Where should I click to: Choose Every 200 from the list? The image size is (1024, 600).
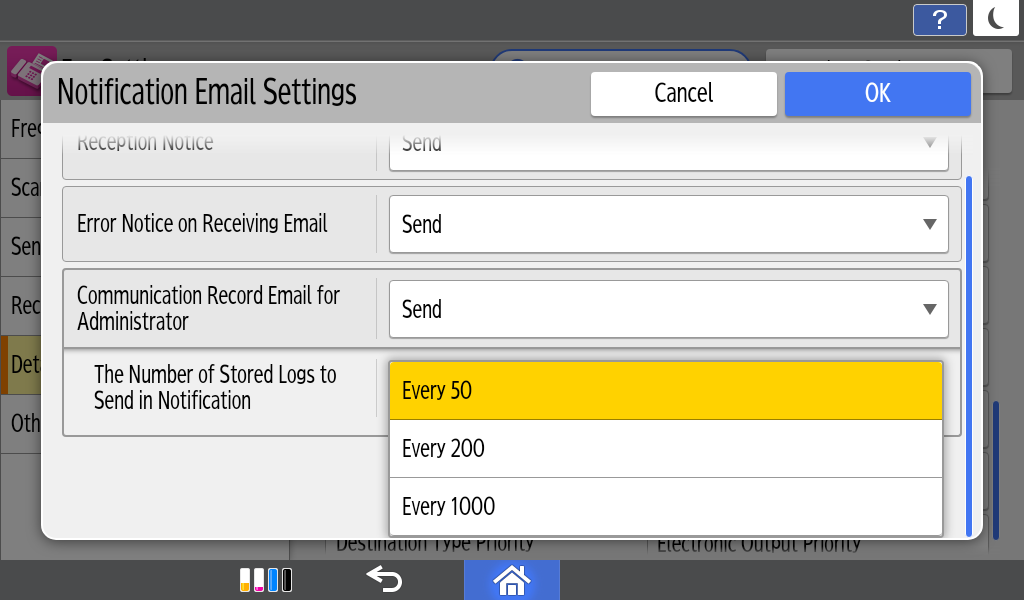(665, 448)
